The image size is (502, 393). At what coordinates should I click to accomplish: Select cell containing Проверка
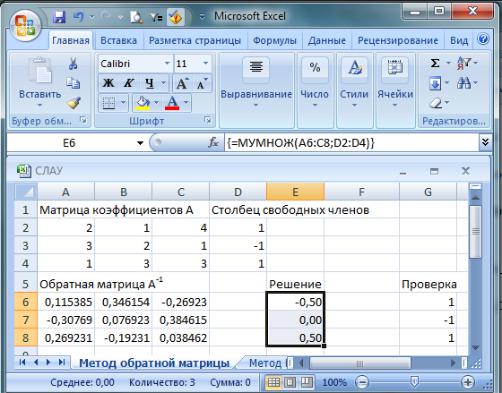tap(429, 284)
